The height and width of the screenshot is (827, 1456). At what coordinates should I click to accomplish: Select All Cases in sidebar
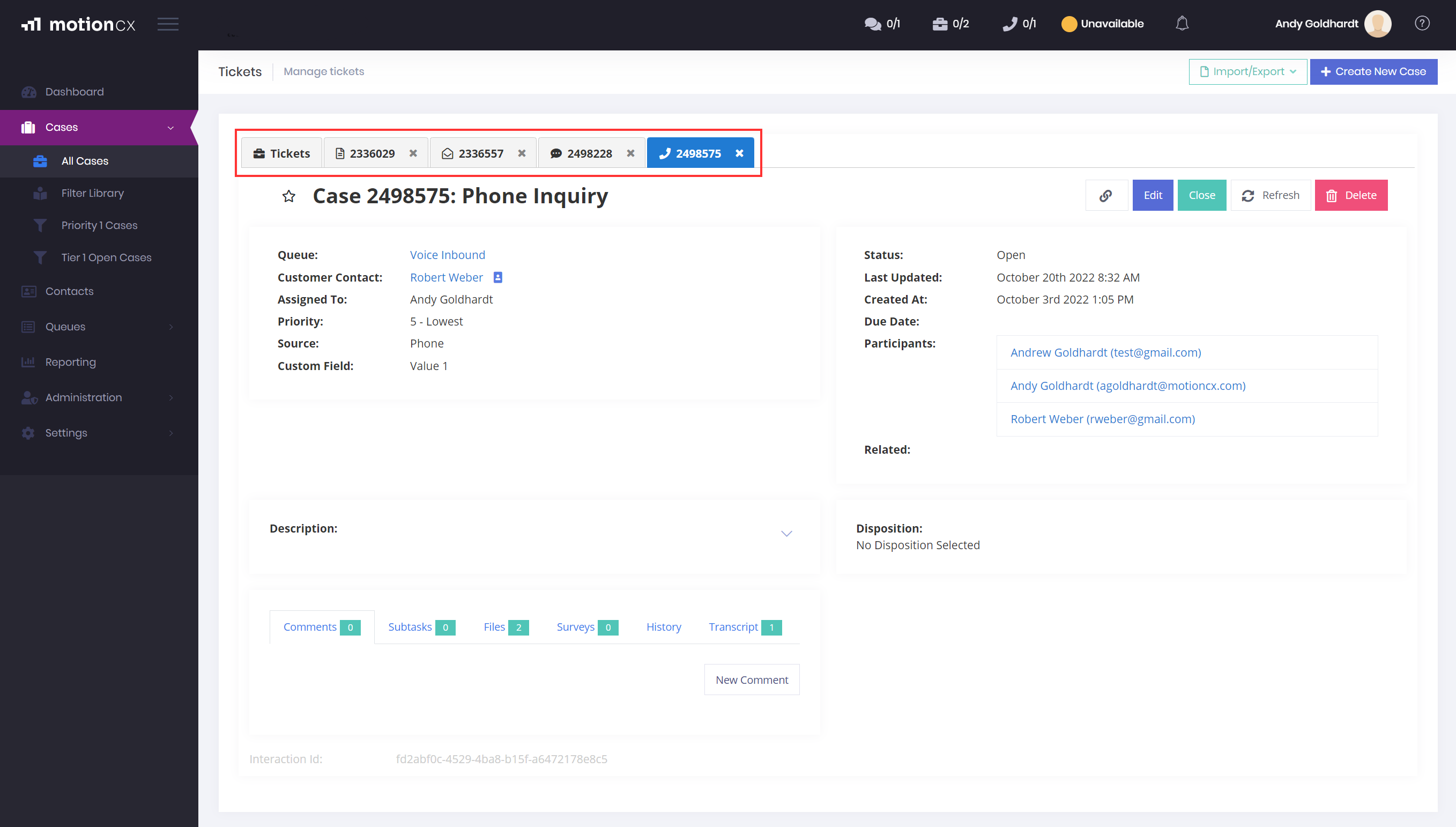point(99,161)
